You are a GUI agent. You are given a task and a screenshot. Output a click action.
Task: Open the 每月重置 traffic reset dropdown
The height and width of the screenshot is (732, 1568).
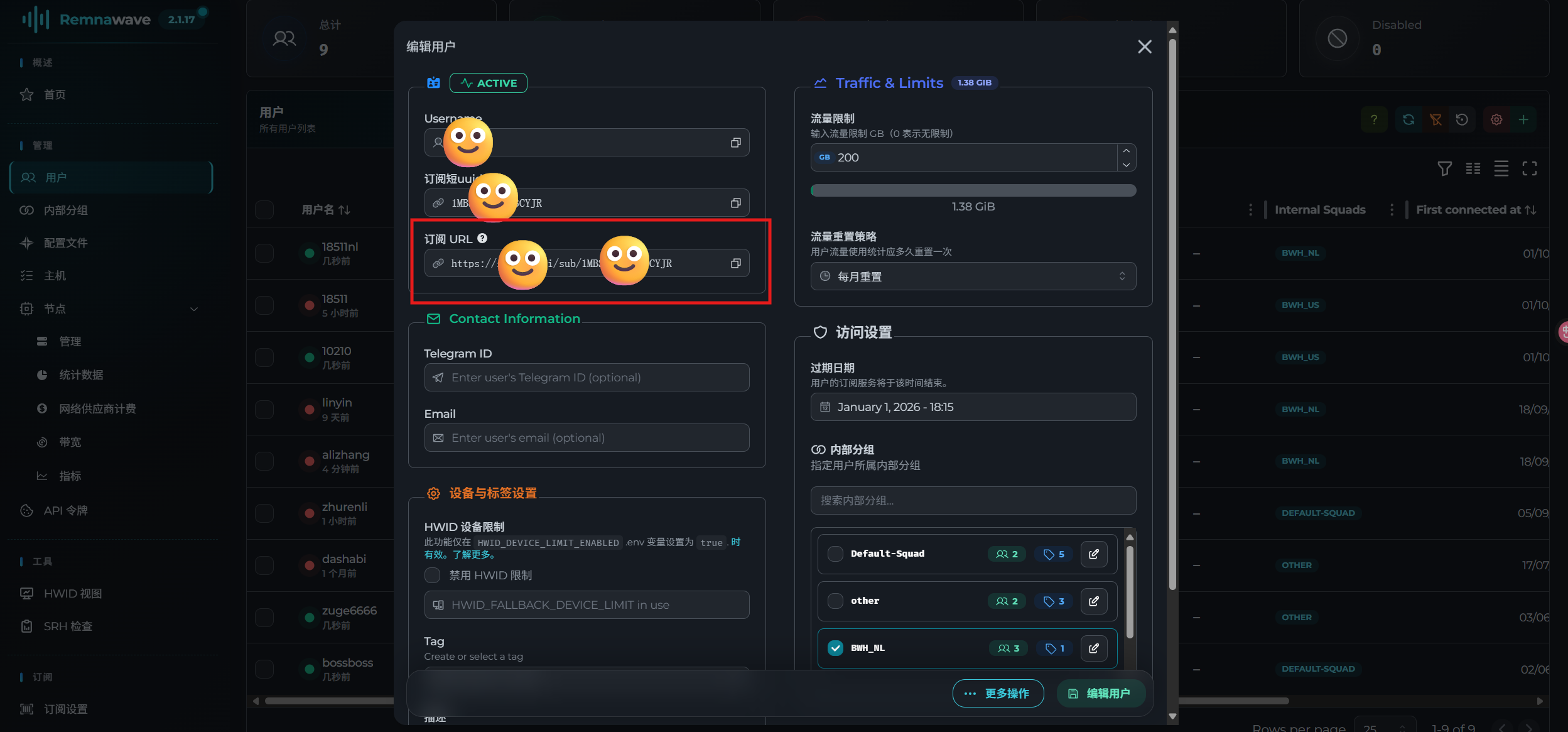point(973,276)
